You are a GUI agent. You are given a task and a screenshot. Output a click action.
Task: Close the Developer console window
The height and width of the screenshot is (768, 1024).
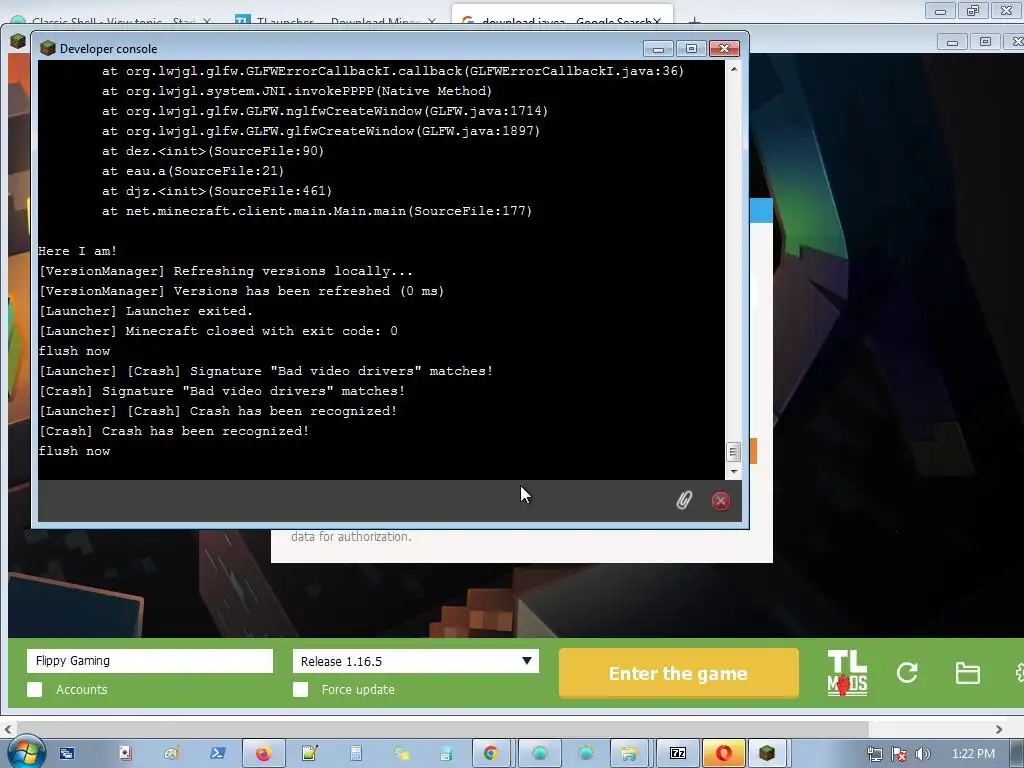pos(724,48)
